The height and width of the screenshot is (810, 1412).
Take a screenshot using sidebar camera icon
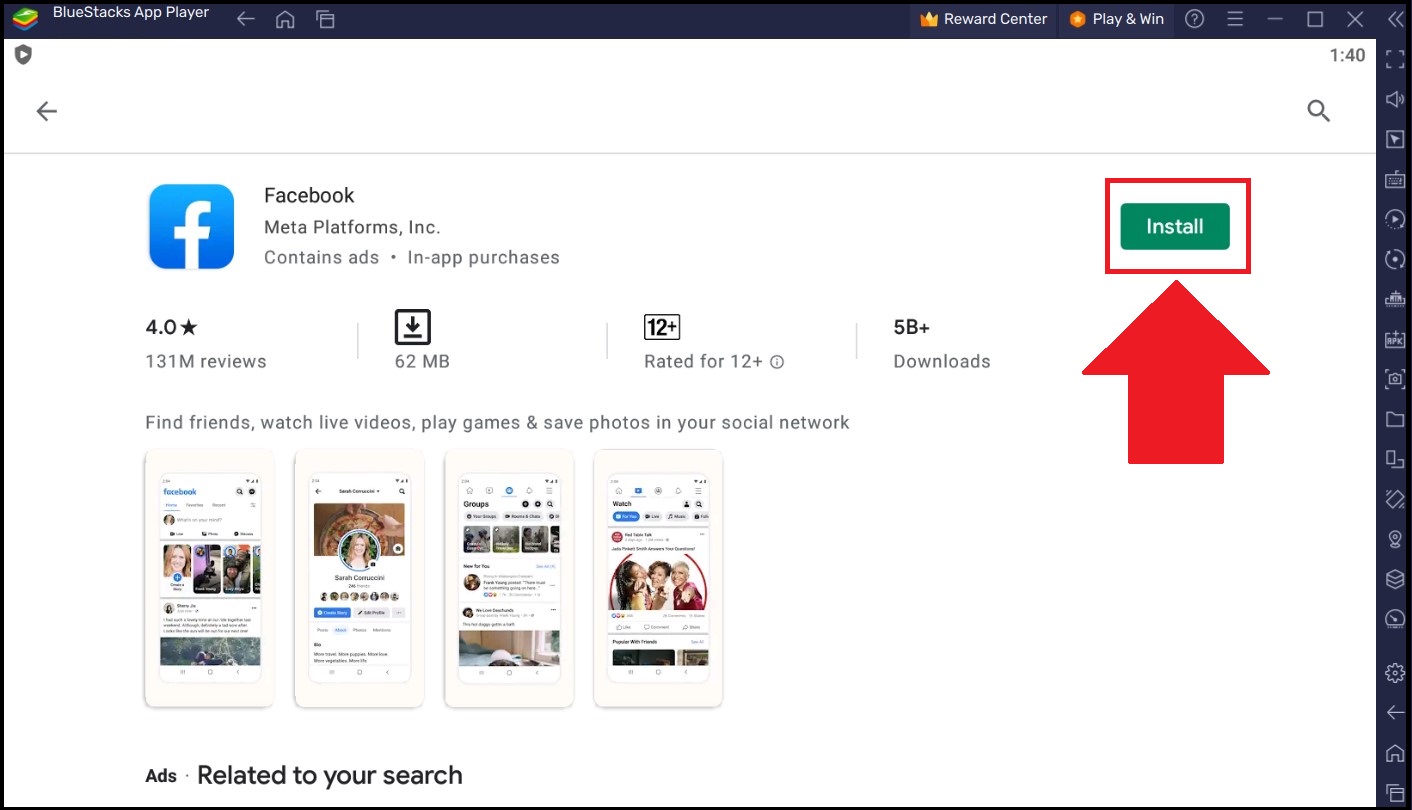pyautogui.click(x=1395, y=379)
